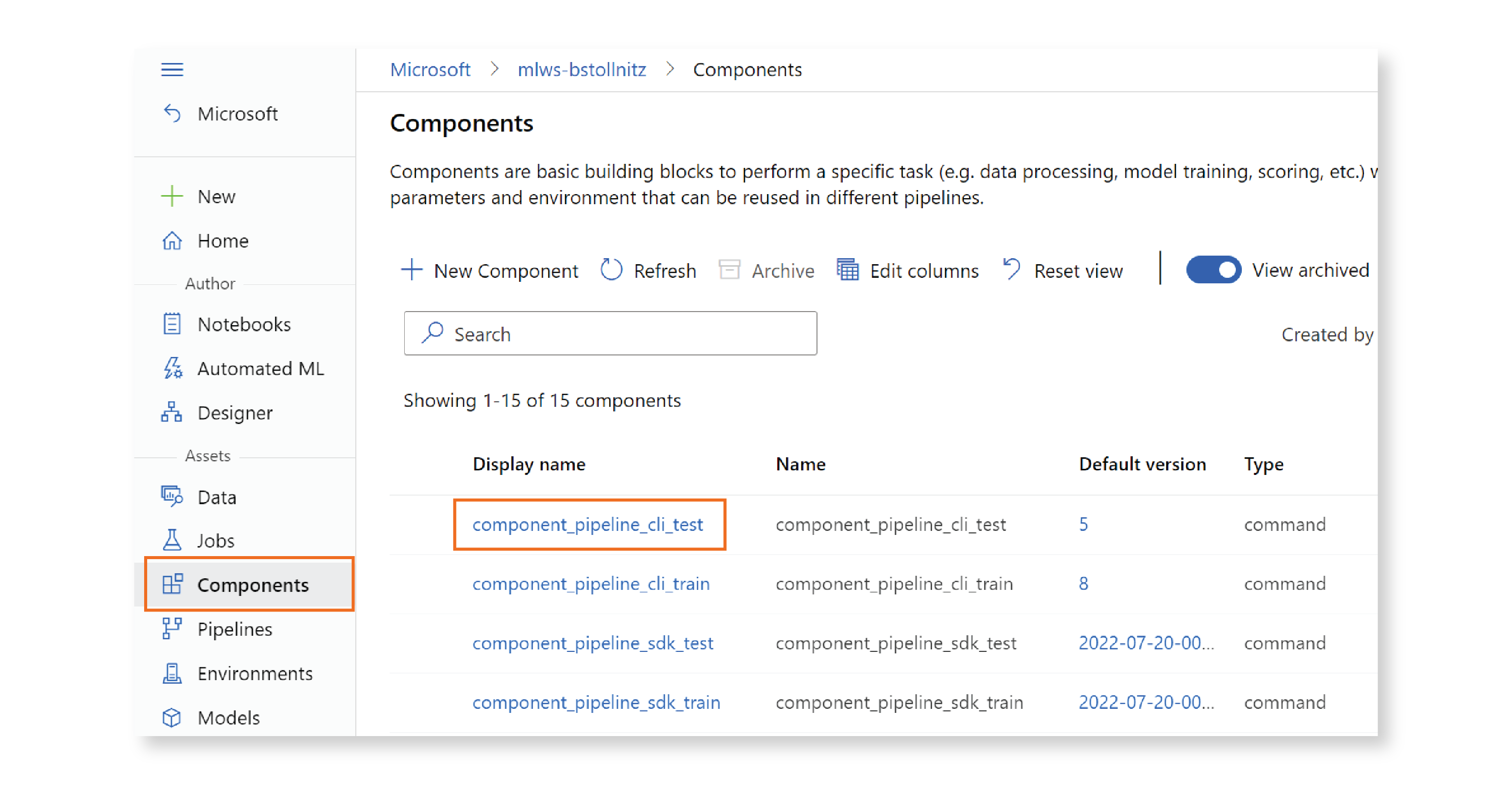Click the current Components breadcrumb text
The image size is (1512, 785).
747,70
